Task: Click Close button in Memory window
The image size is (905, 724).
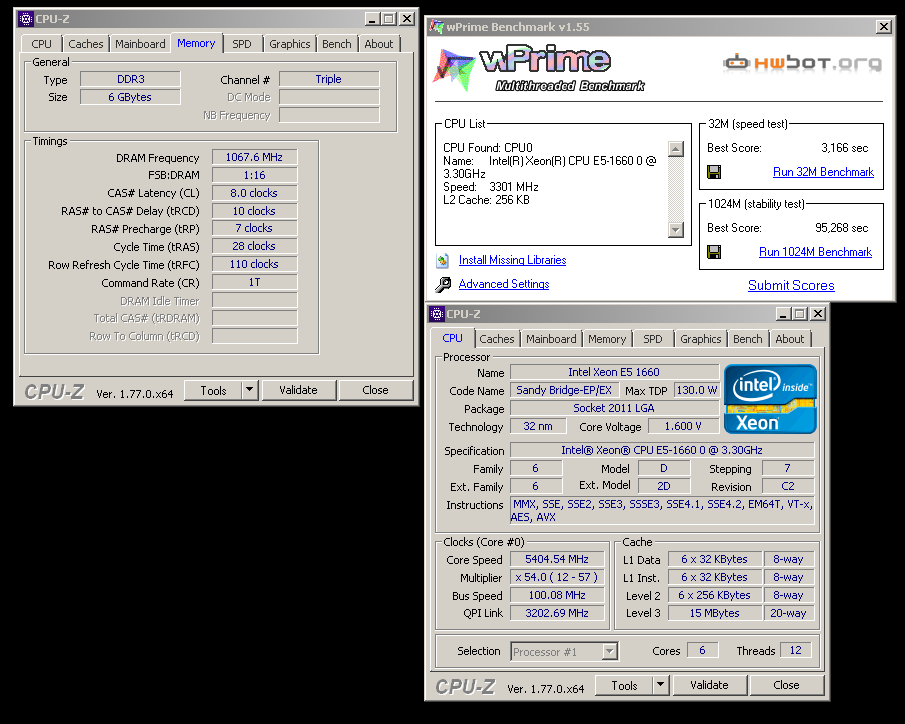Action: (x=375, y=390)
